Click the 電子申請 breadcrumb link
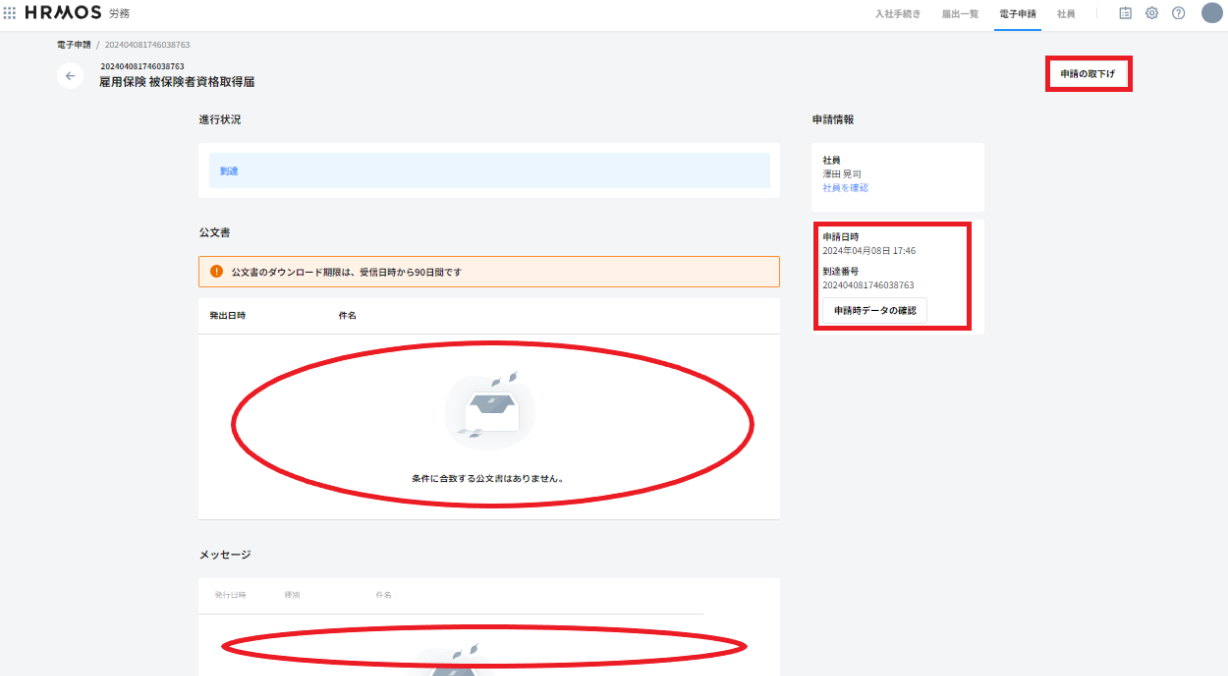 [73, 45]
